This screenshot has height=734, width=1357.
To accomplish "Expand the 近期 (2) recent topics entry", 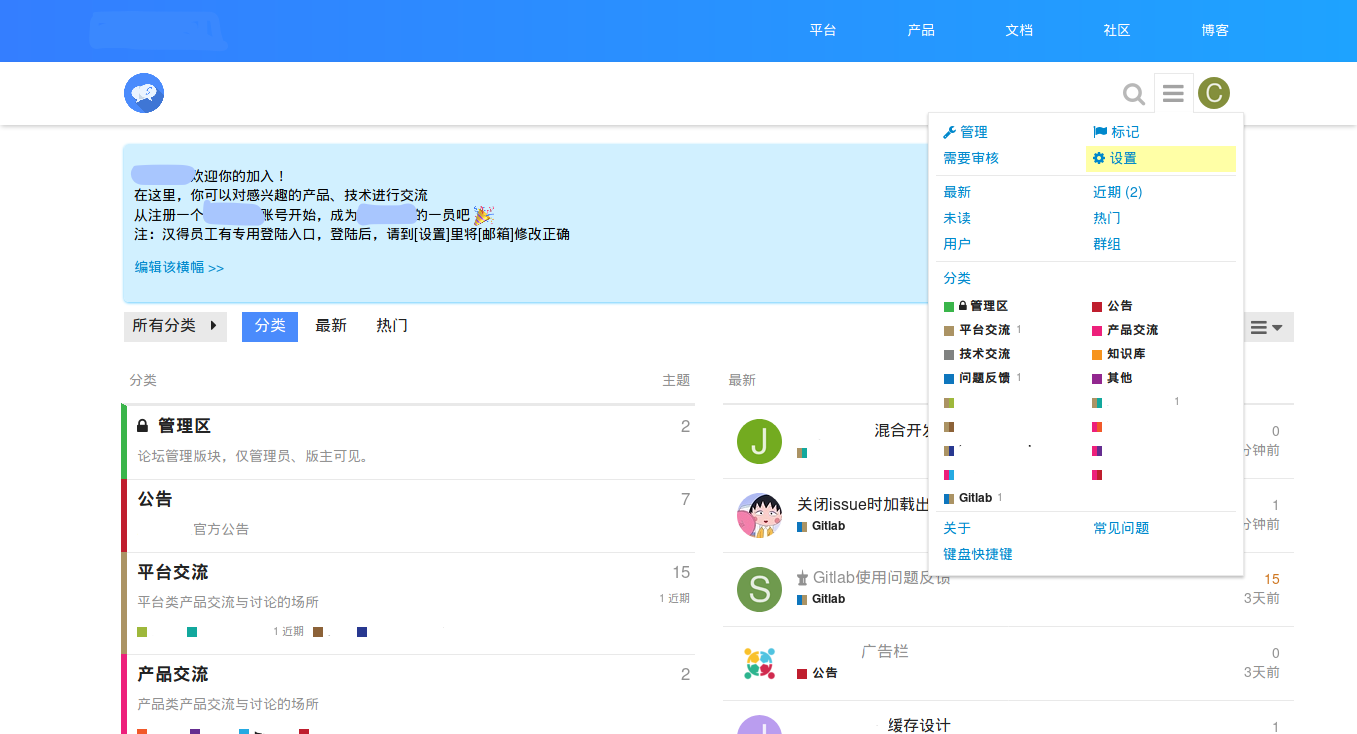I will [x=1115, y=191].
